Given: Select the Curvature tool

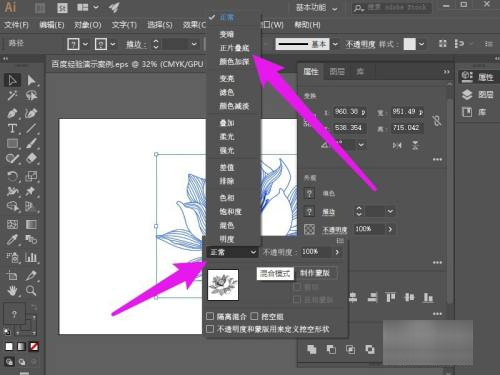Looking at the screenshot, I should click(x=31, y=113).
